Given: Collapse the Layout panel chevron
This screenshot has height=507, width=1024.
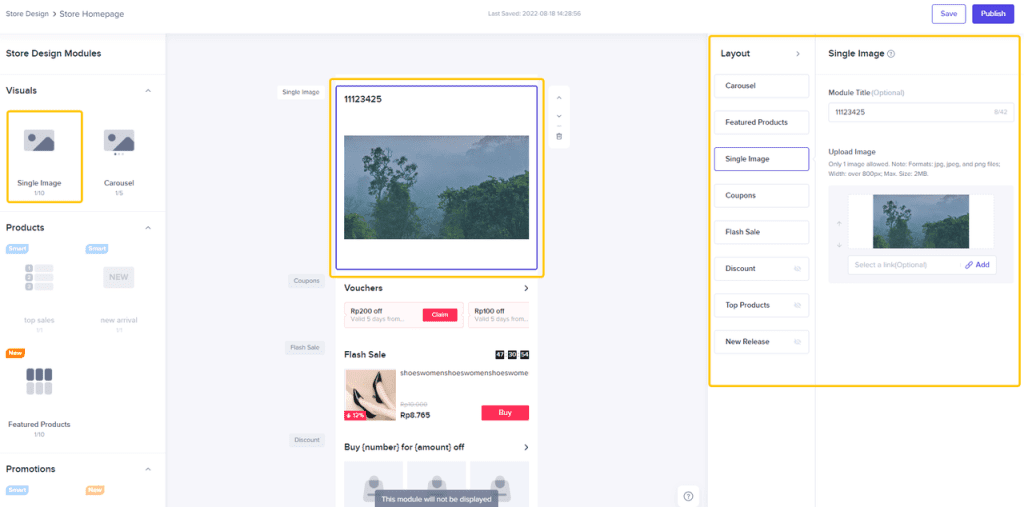Looking at the screenshot, I should [x=797, y=54].
